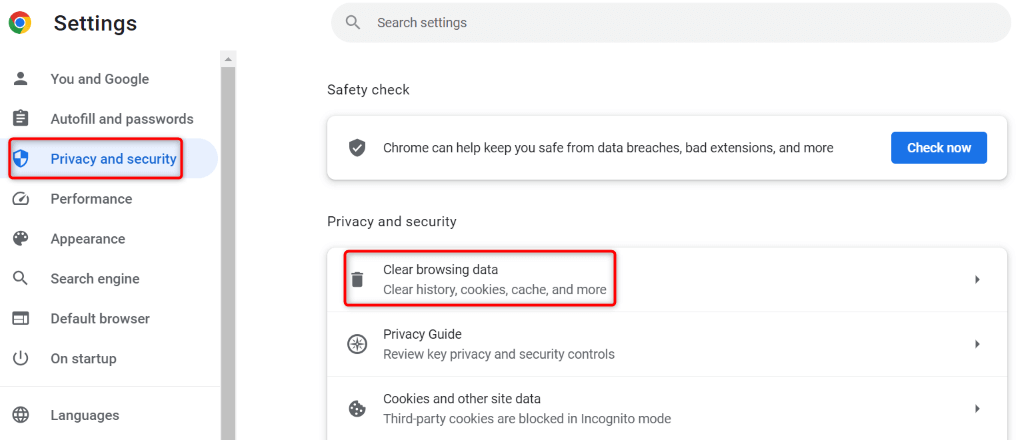This screenshot has height=440, width=1024.
Task: Expand the Privacy Guide row arrow
Action: [x=977, y=344]
